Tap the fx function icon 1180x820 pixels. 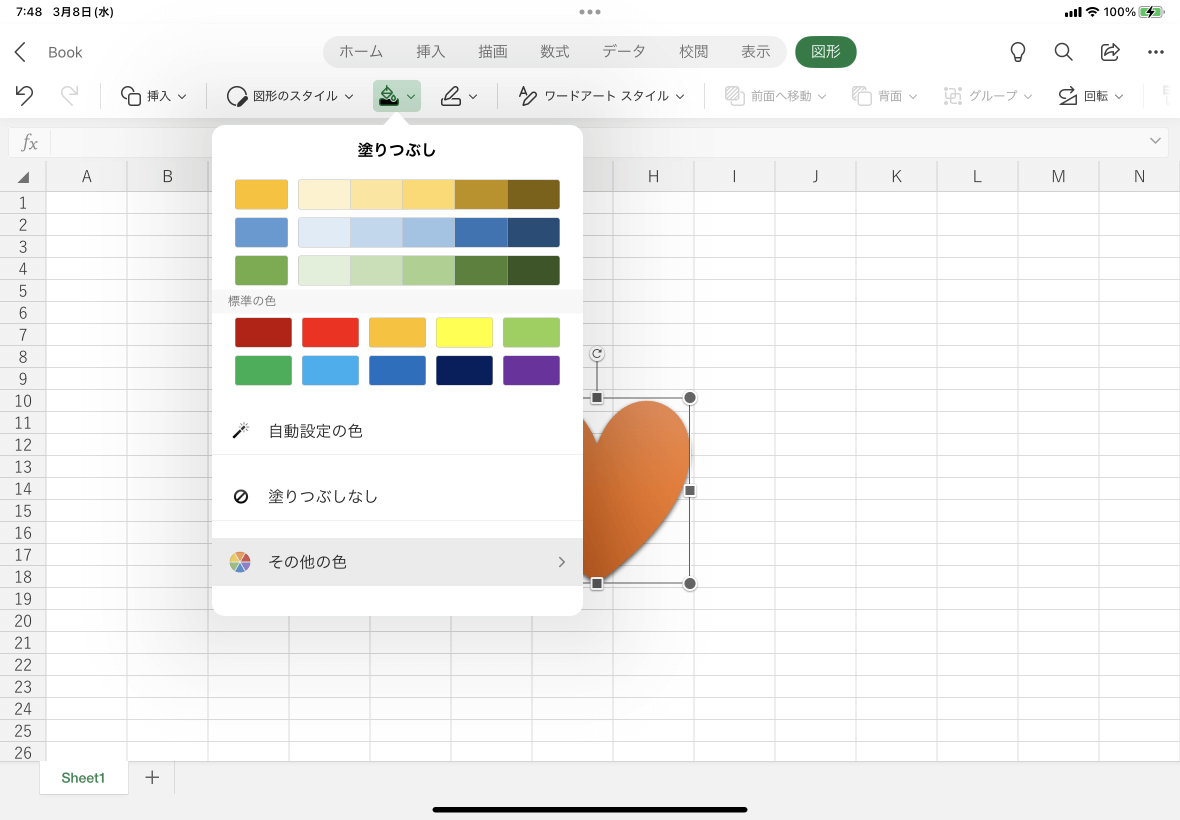(29, 142)
